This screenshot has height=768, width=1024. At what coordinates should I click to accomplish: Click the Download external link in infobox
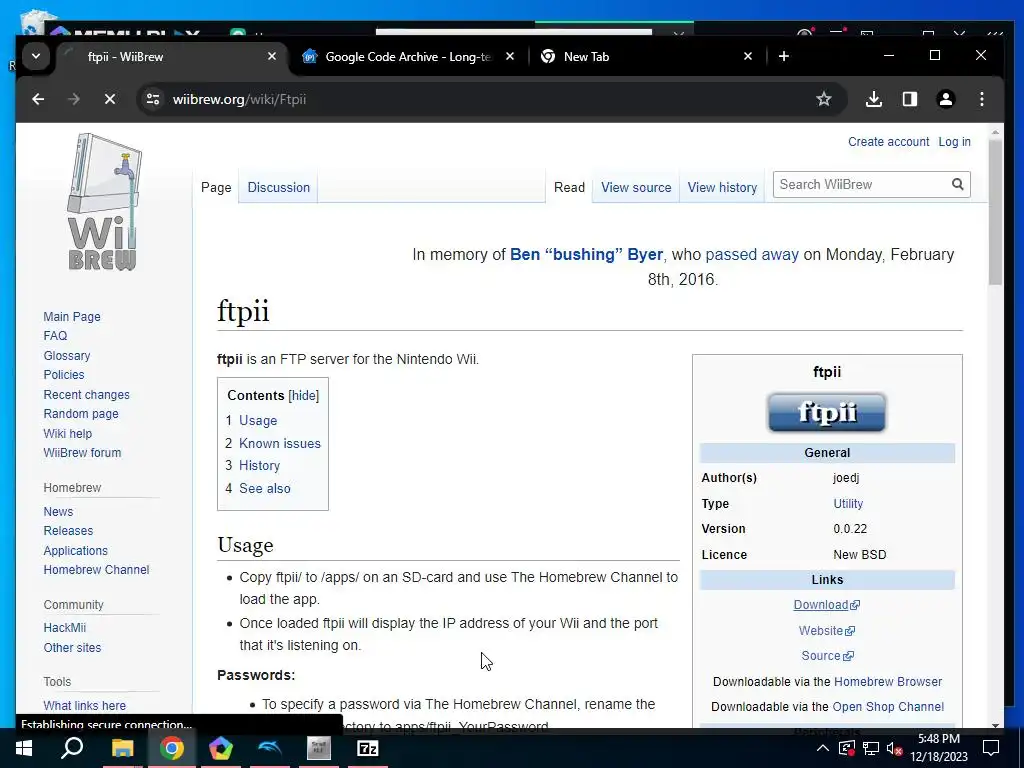click(826, 605)
